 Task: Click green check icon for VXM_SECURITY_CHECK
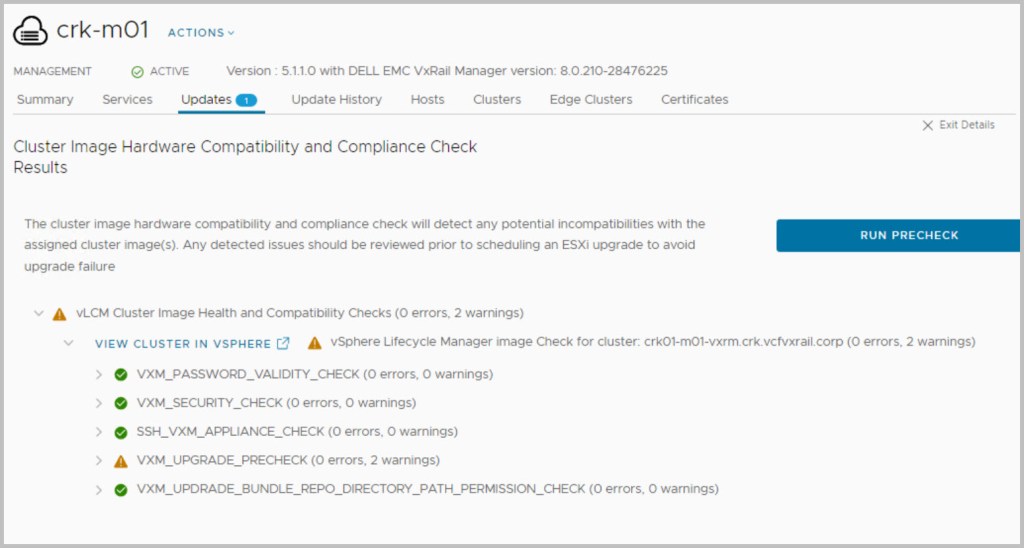coord(121,403)
